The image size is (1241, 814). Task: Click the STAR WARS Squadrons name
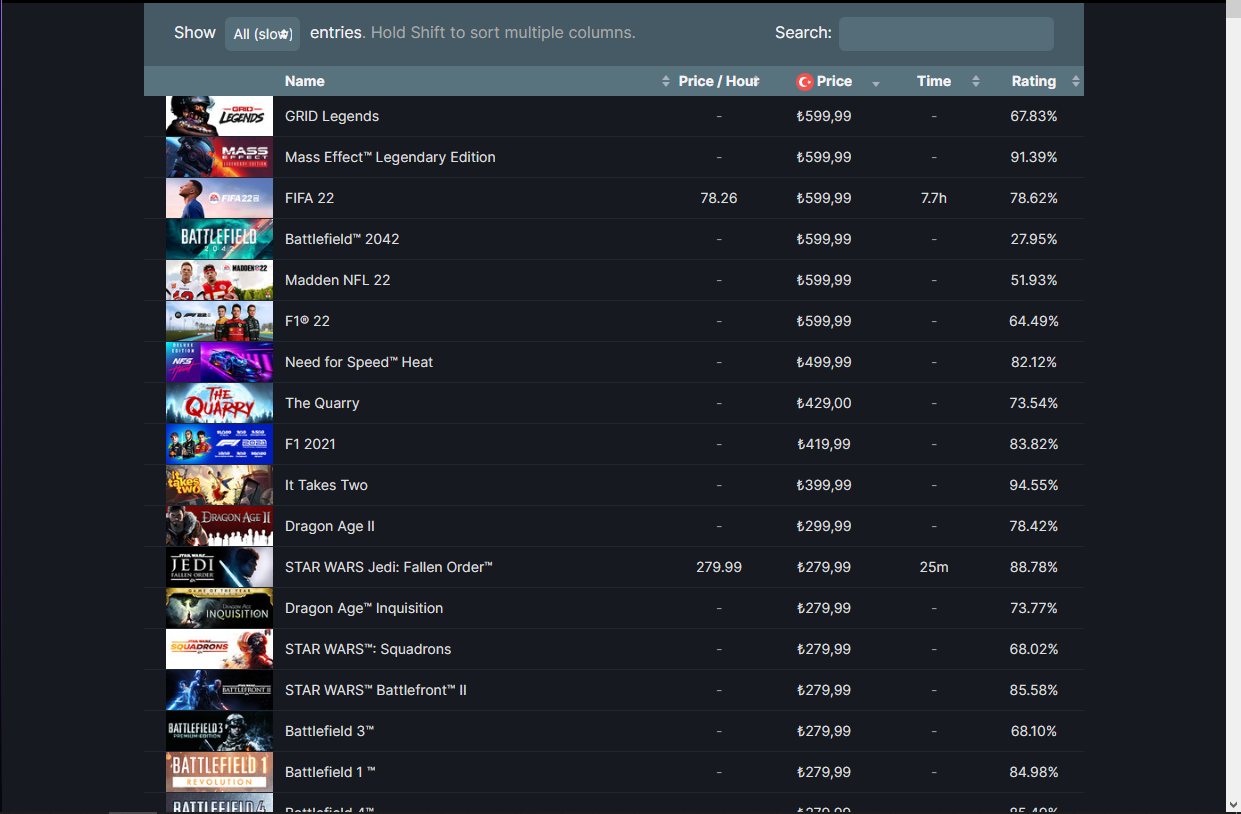point(368,649)
